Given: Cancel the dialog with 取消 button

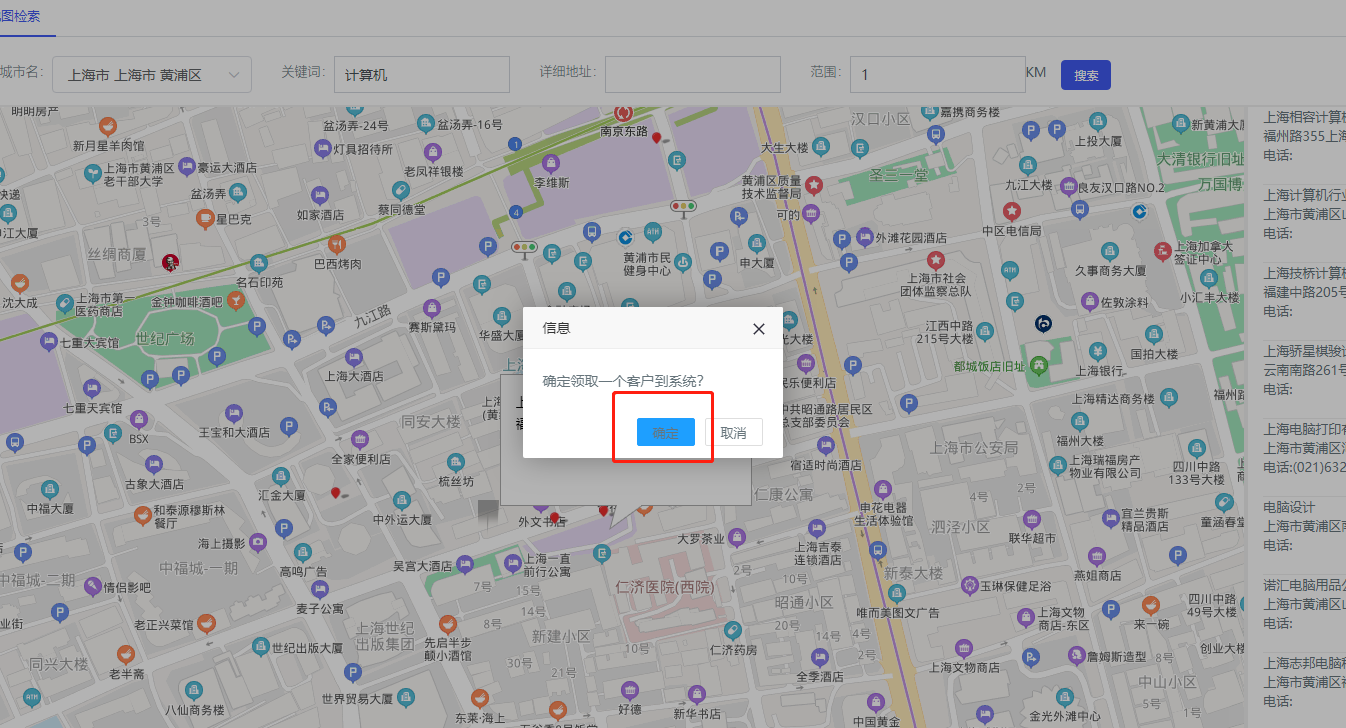Looking at the screenshot, I should click(x=733, y=432).
